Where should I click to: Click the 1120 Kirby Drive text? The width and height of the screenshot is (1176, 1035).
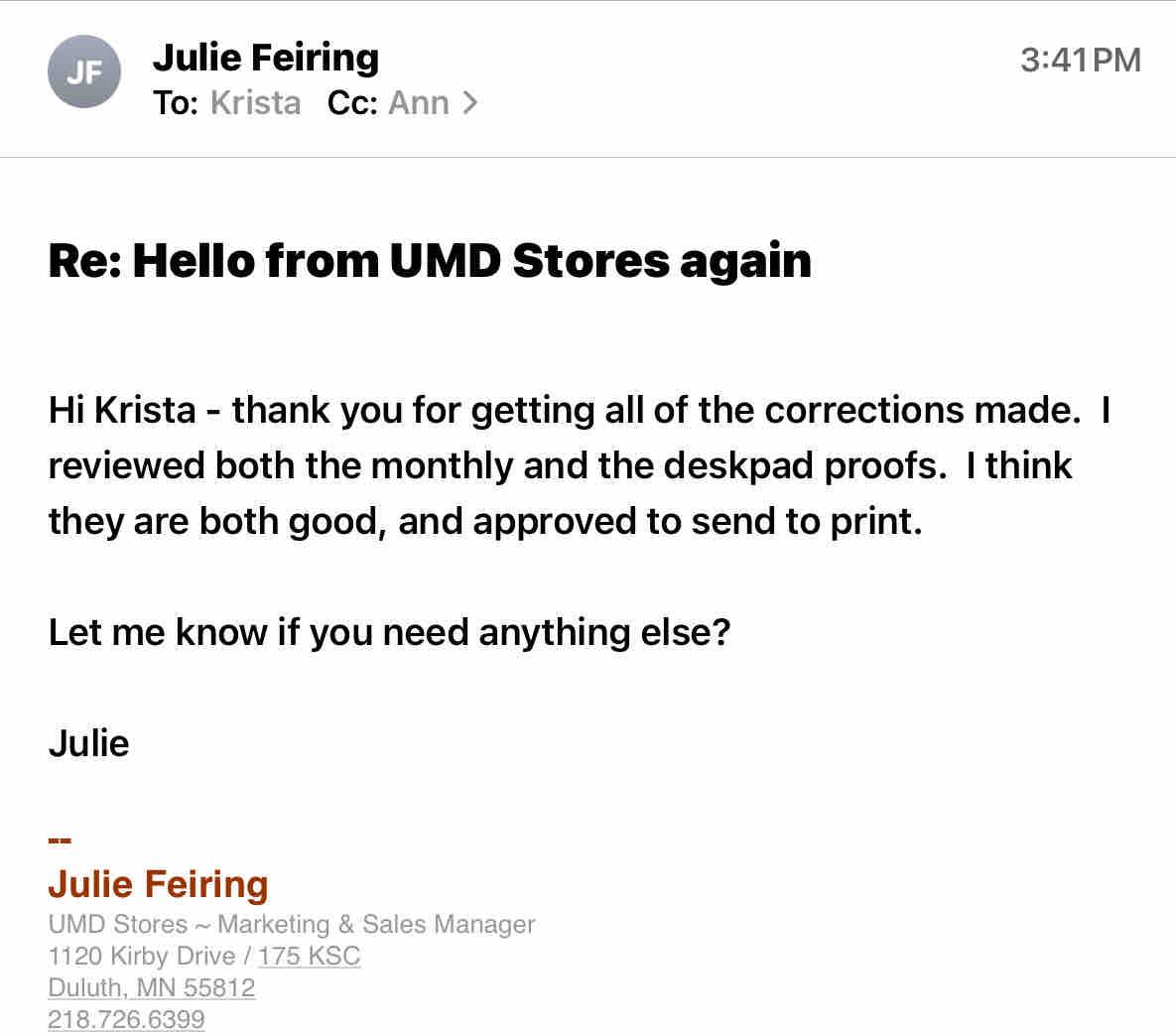(141, 956)
